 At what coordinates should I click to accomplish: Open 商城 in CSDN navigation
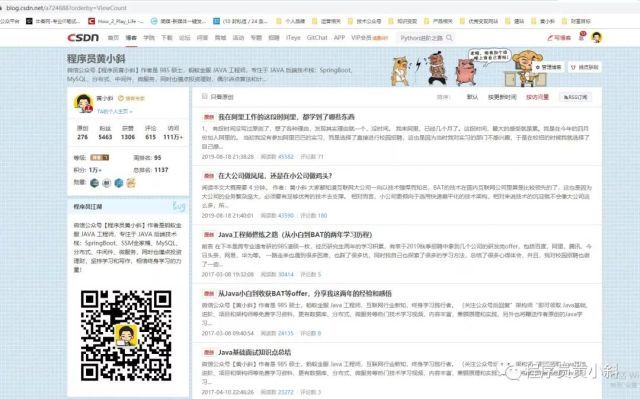220,38
